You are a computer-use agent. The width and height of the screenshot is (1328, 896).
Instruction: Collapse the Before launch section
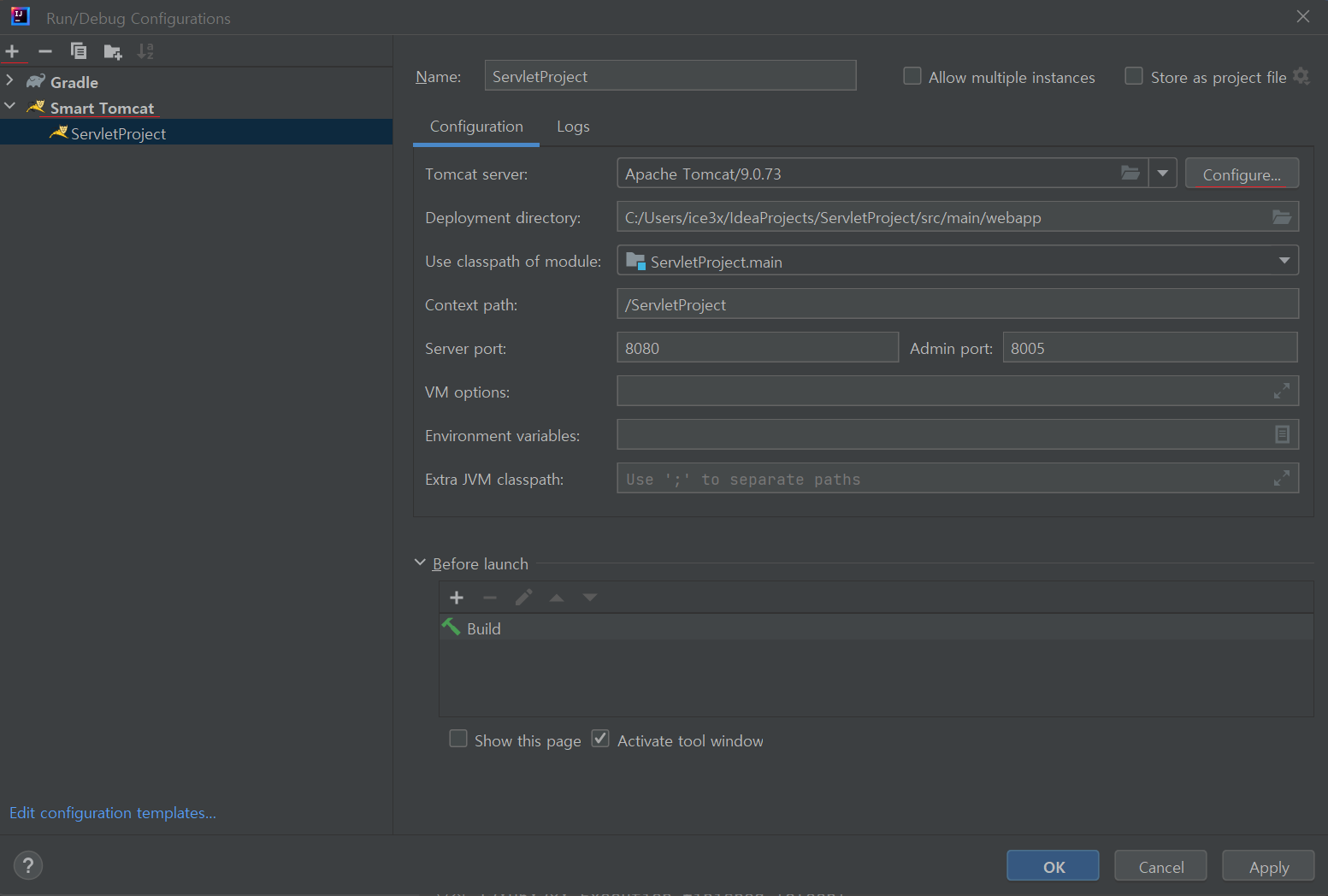coord(420,563)
